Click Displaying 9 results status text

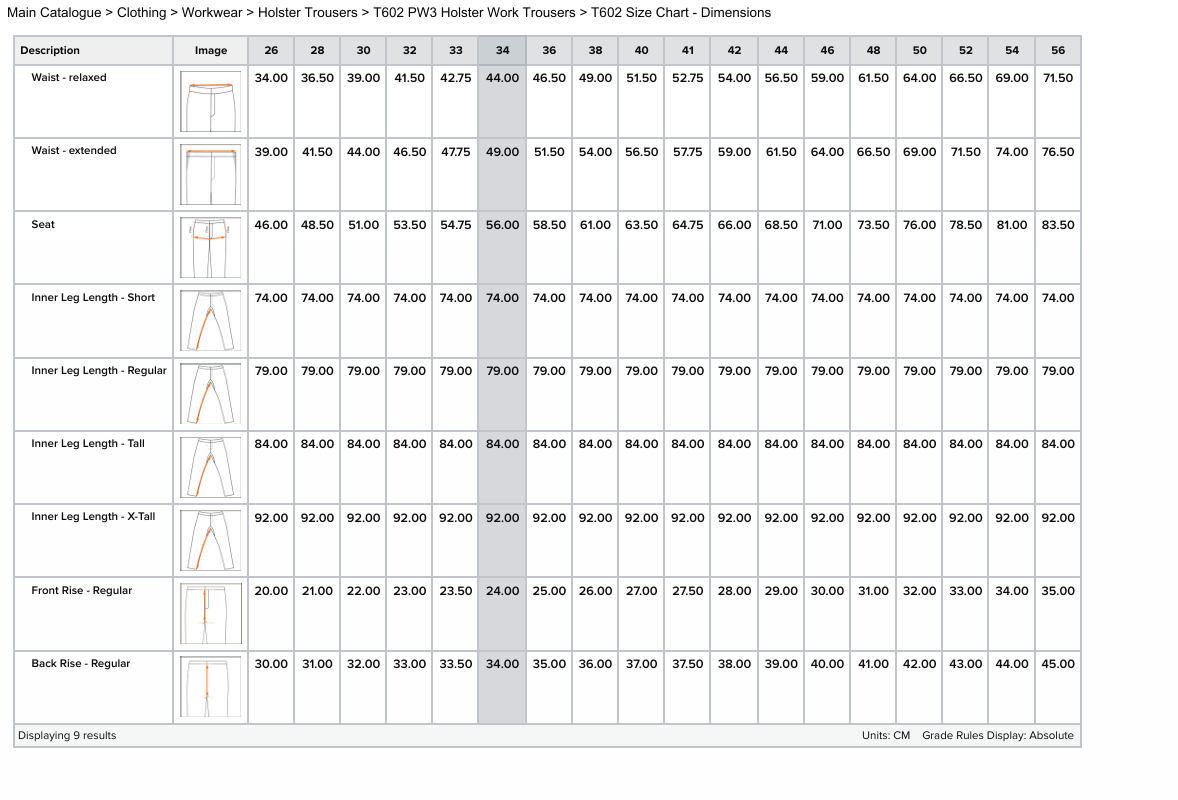(x=67, y=735)
